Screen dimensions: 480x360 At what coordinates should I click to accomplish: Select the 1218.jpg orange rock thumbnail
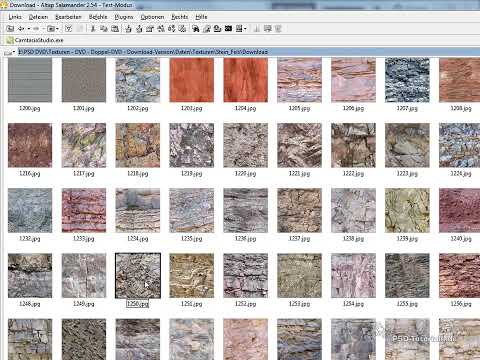[x=138, y=145]
